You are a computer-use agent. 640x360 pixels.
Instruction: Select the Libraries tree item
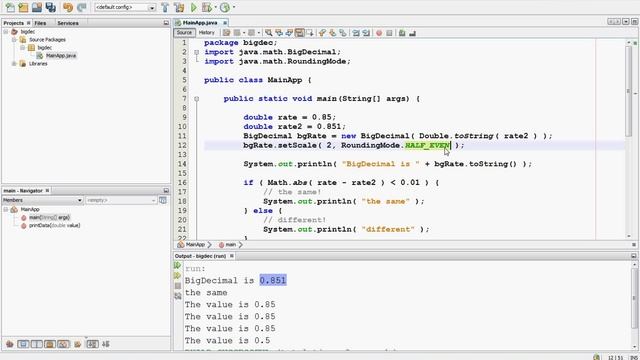coord(38,64)
